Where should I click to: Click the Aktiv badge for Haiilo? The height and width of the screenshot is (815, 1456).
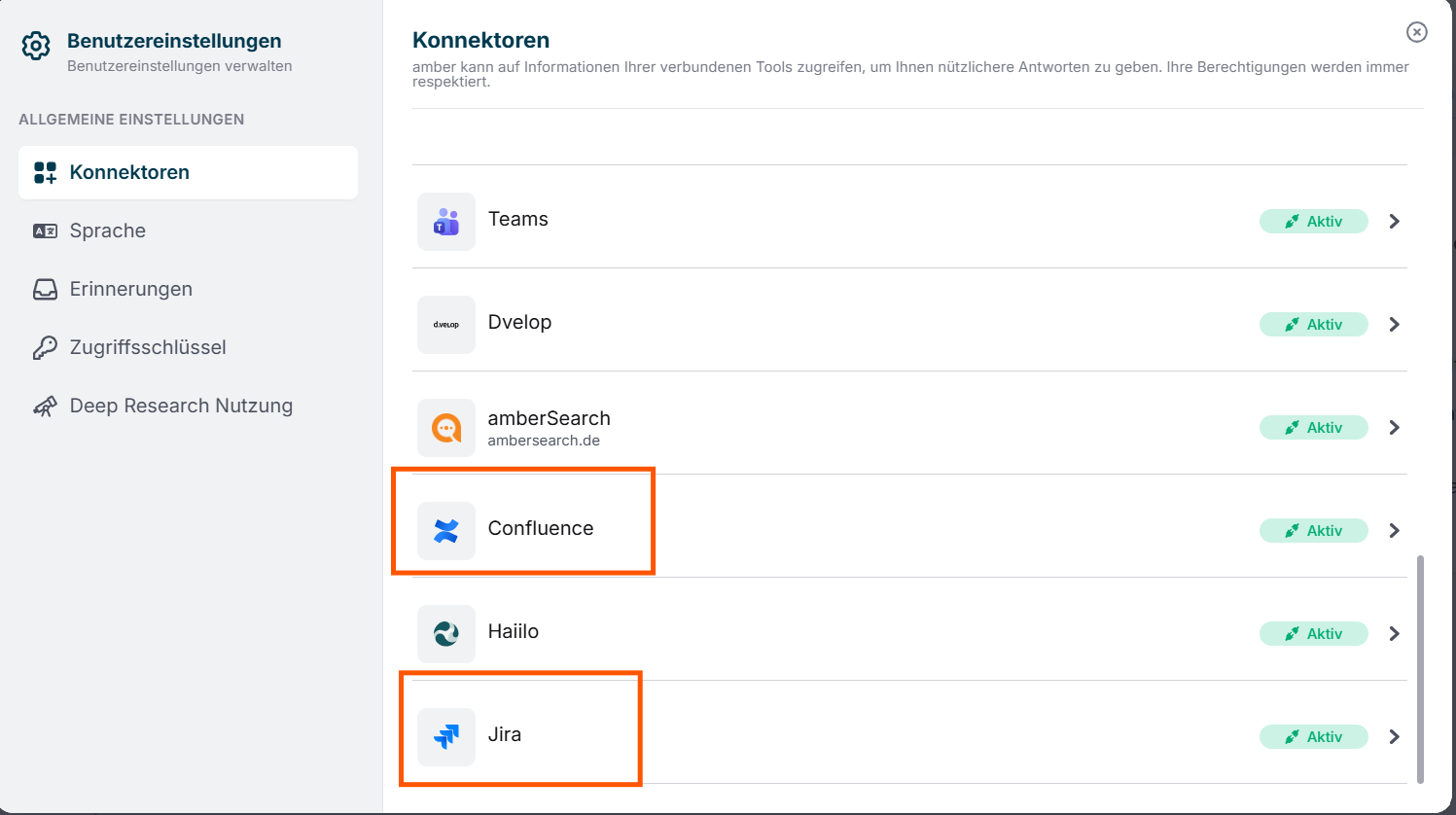click(x=1314, y=634)
